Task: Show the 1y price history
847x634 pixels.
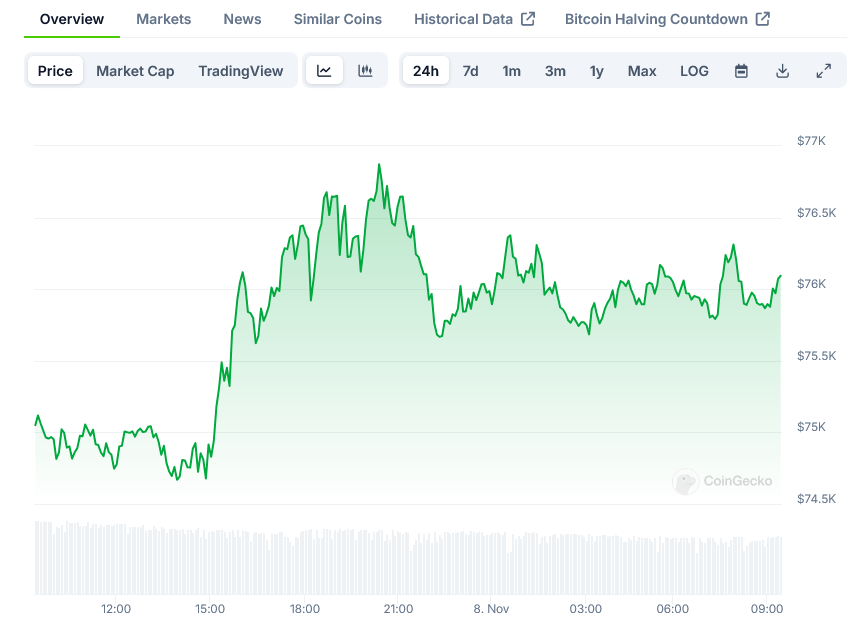Action: (x=596, y=71)
